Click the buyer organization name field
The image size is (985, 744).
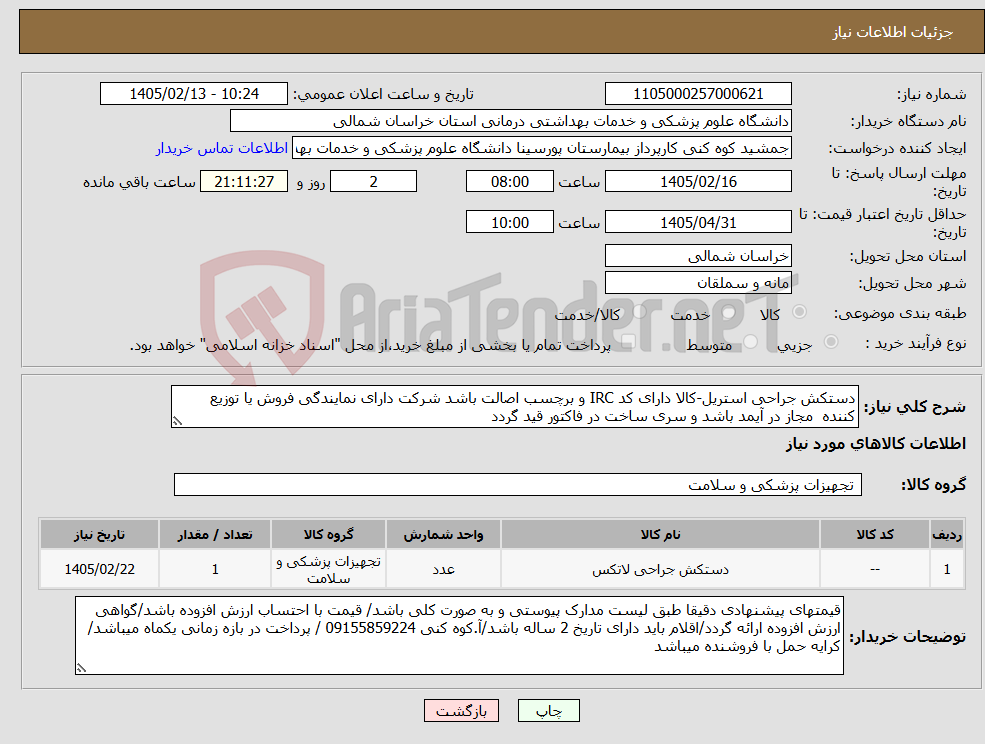[x=511, y=121]
